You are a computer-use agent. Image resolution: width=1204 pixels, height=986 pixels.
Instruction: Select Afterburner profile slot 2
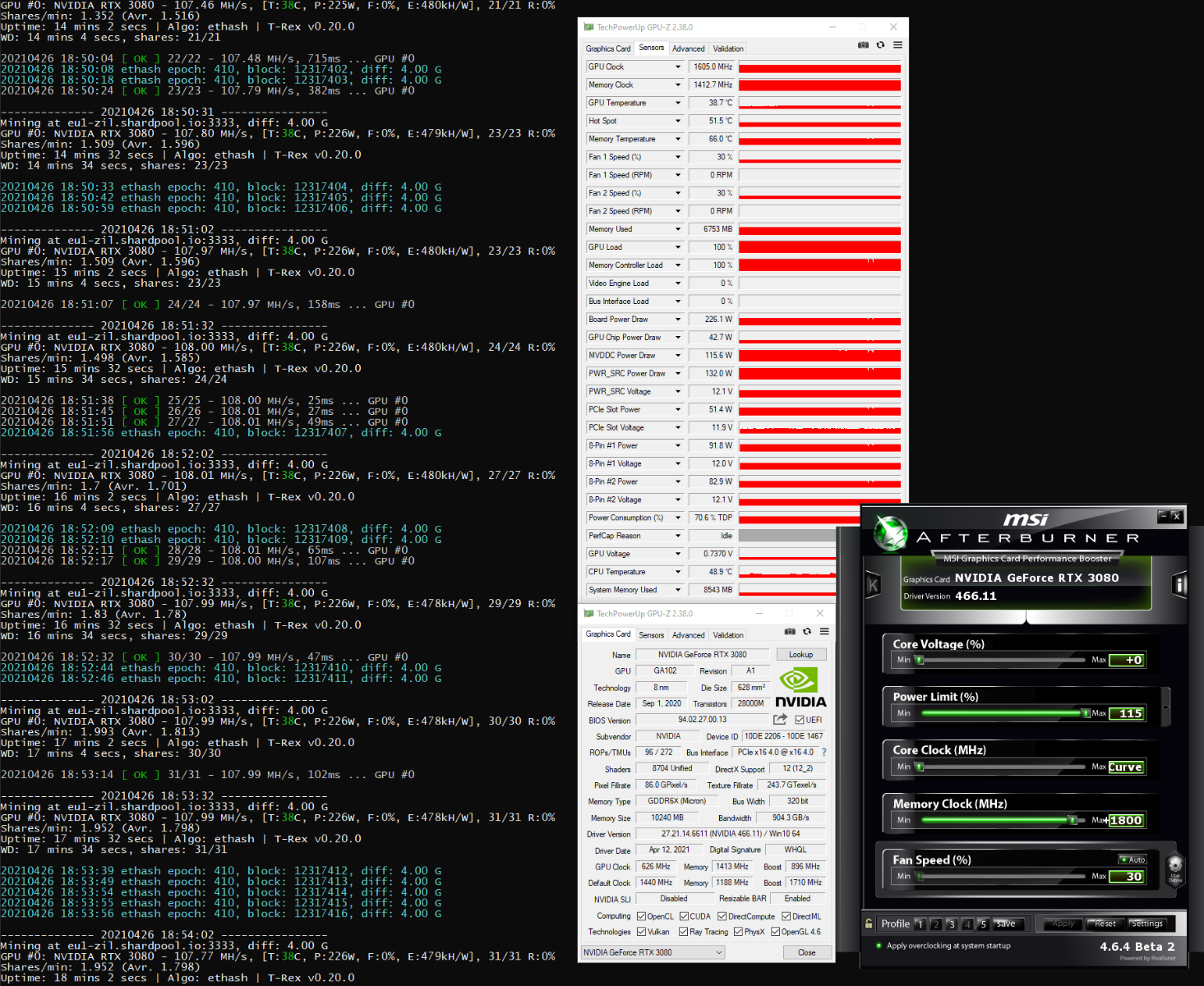936,924
